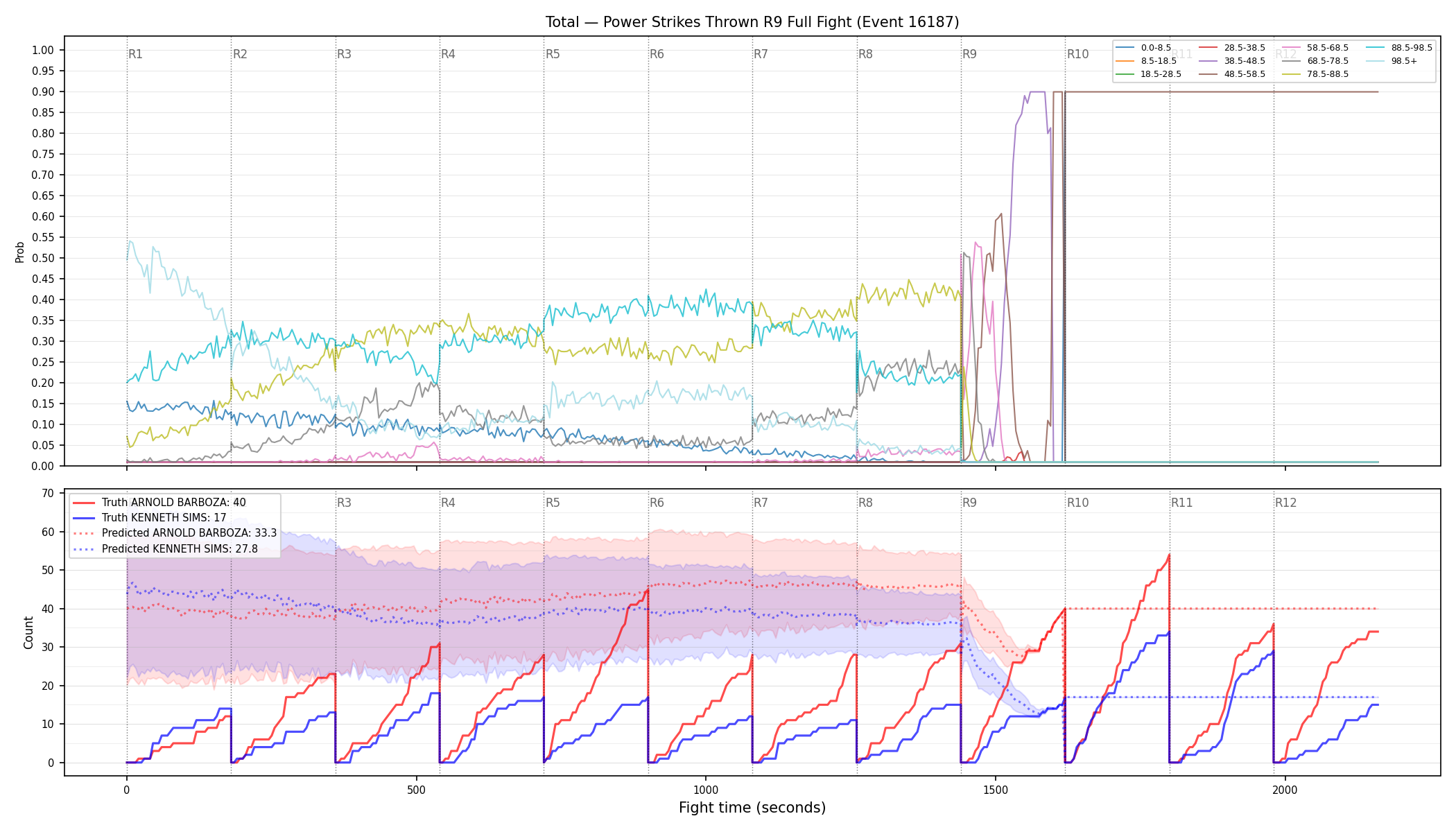Click the R4 round label in bottom chart
The height and width of the screenshot is (832, 1456).
(x=448, y=503)
